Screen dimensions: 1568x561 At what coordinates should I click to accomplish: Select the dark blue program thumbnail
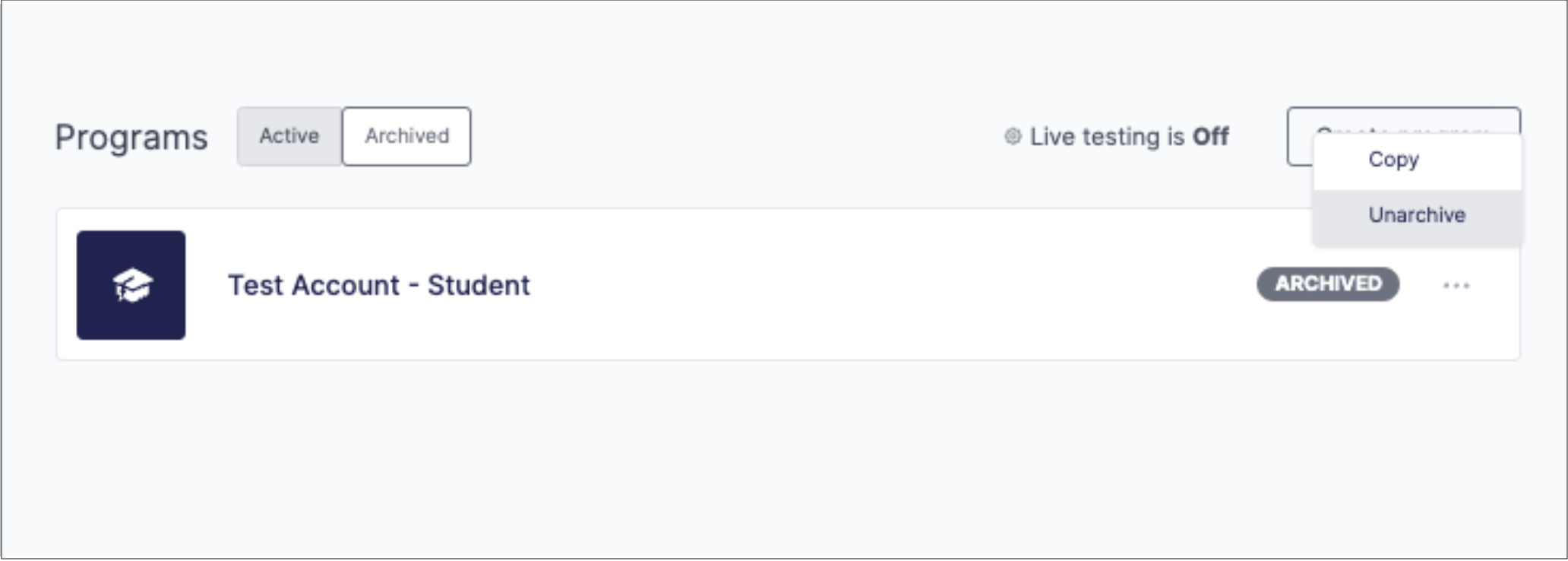click(131, 285)
